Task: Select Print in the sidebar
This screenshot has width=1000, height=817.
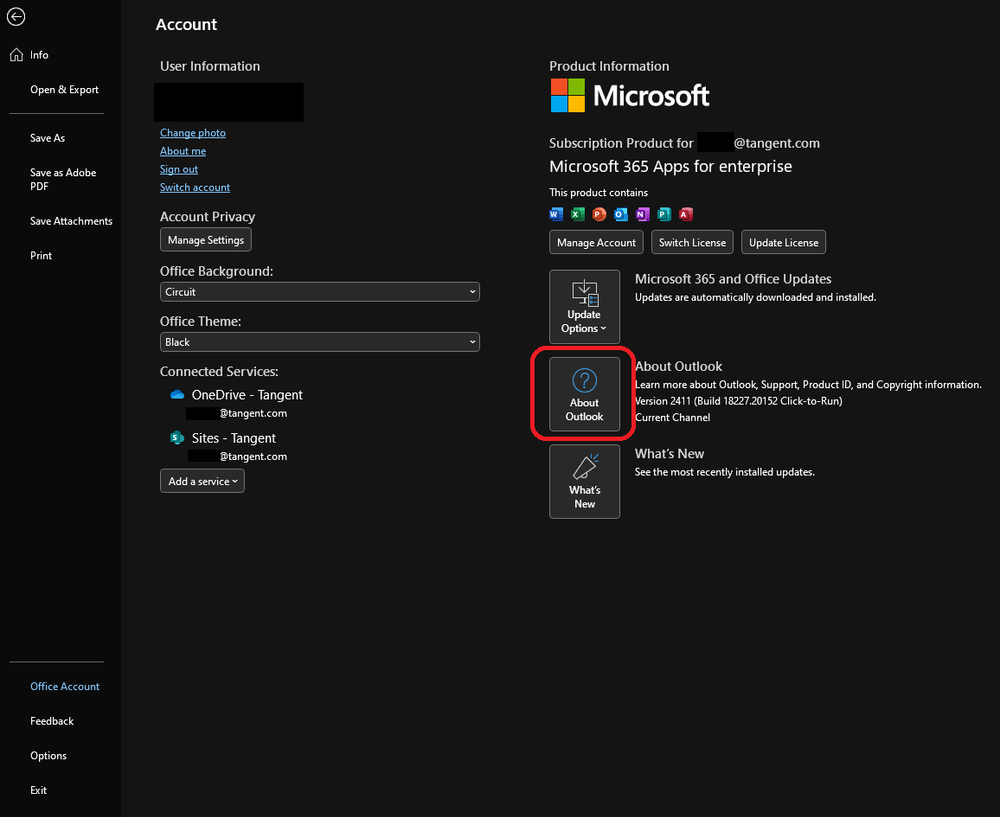Action: click(41, 256)
